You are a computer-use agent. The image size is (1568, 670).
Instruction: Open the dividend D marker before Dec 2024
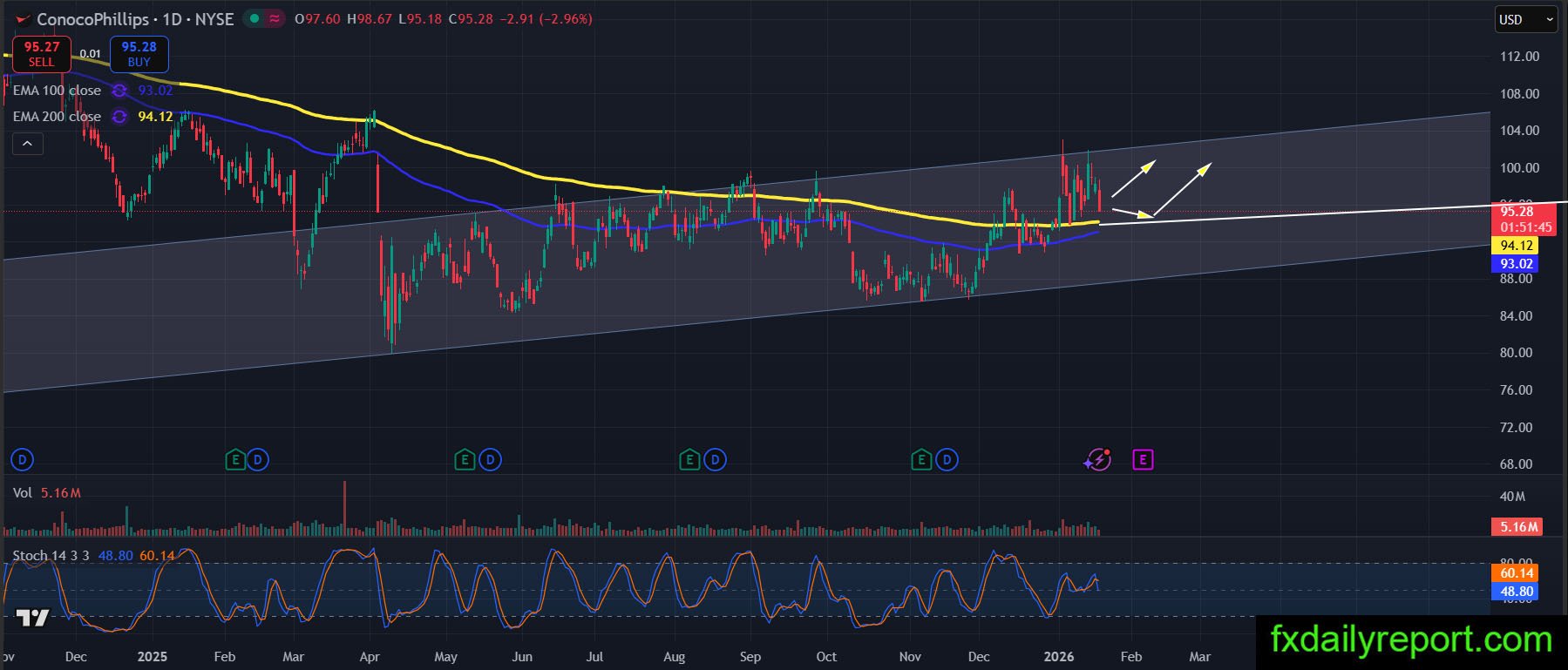coord(22,459)
